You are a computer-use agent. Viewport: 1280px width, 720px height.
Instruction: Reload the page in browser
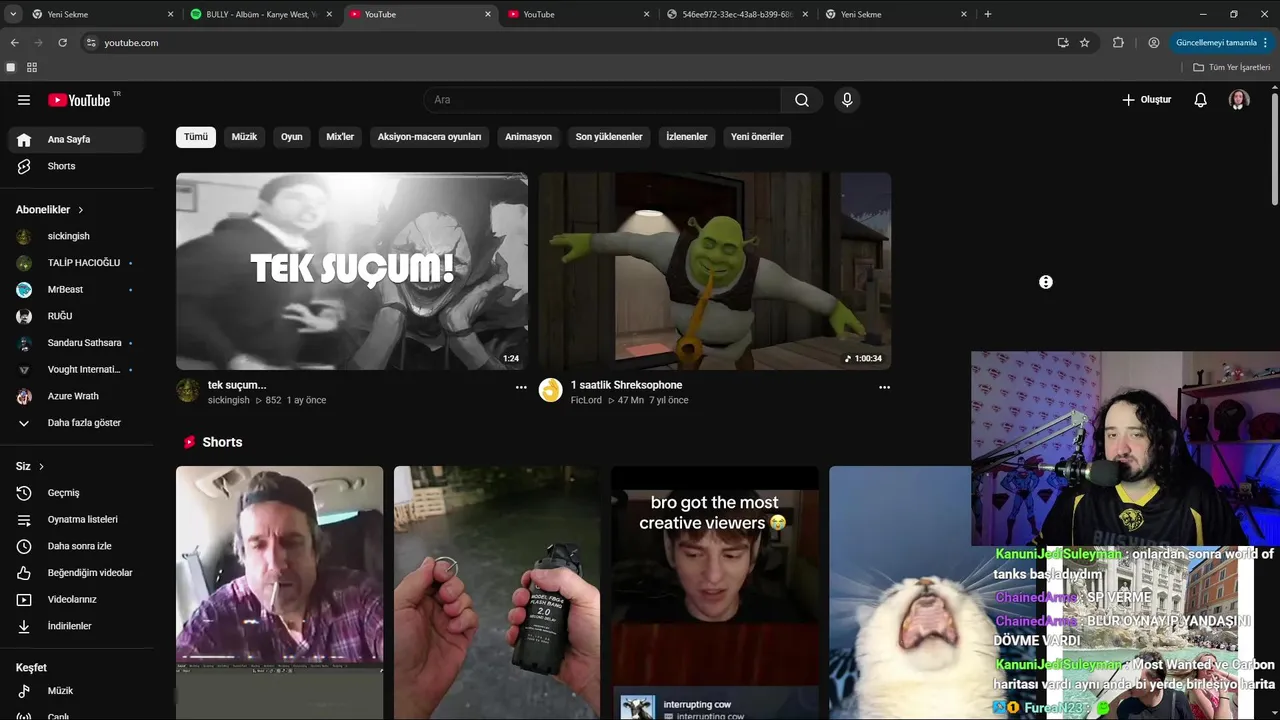(62, 43)
